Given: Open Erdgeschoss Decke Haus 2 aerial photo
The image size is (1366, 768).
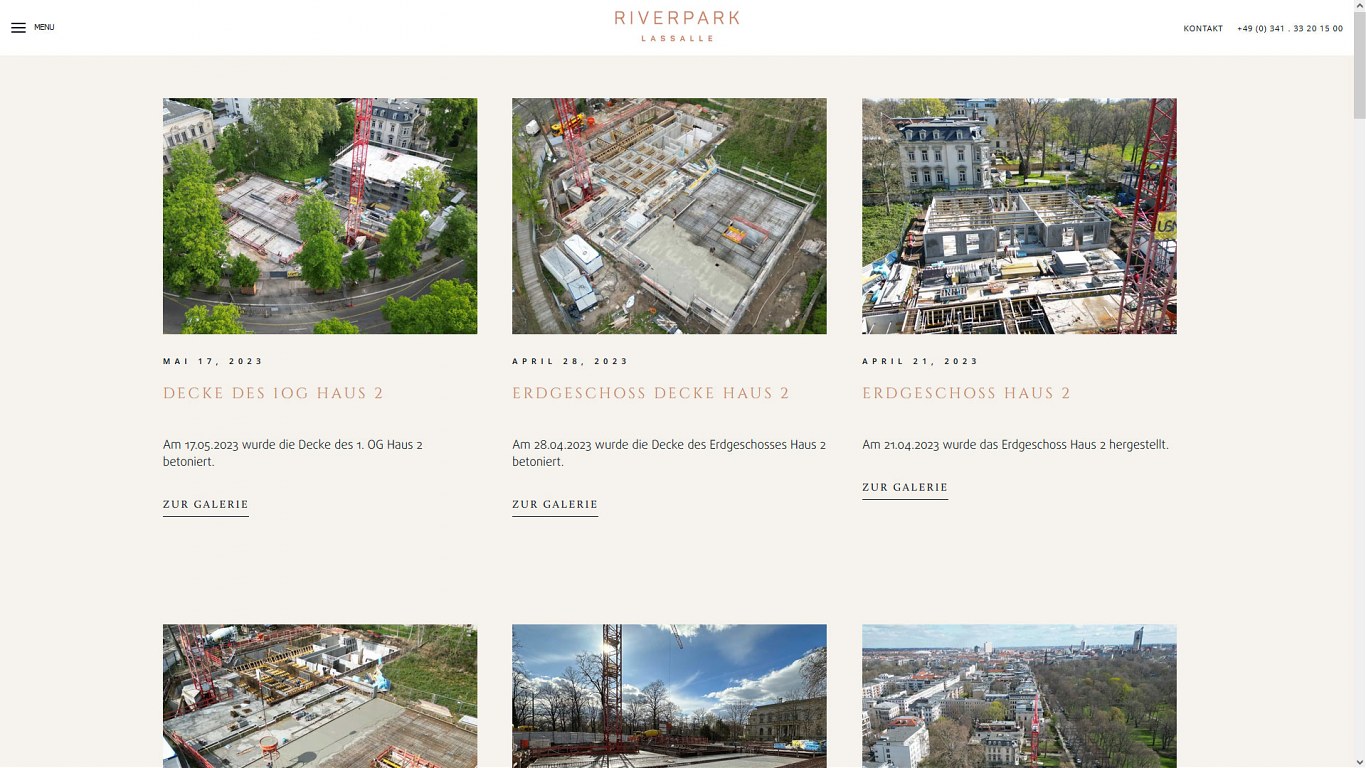Looking at the screenshot, I should (x=669, y=216).
